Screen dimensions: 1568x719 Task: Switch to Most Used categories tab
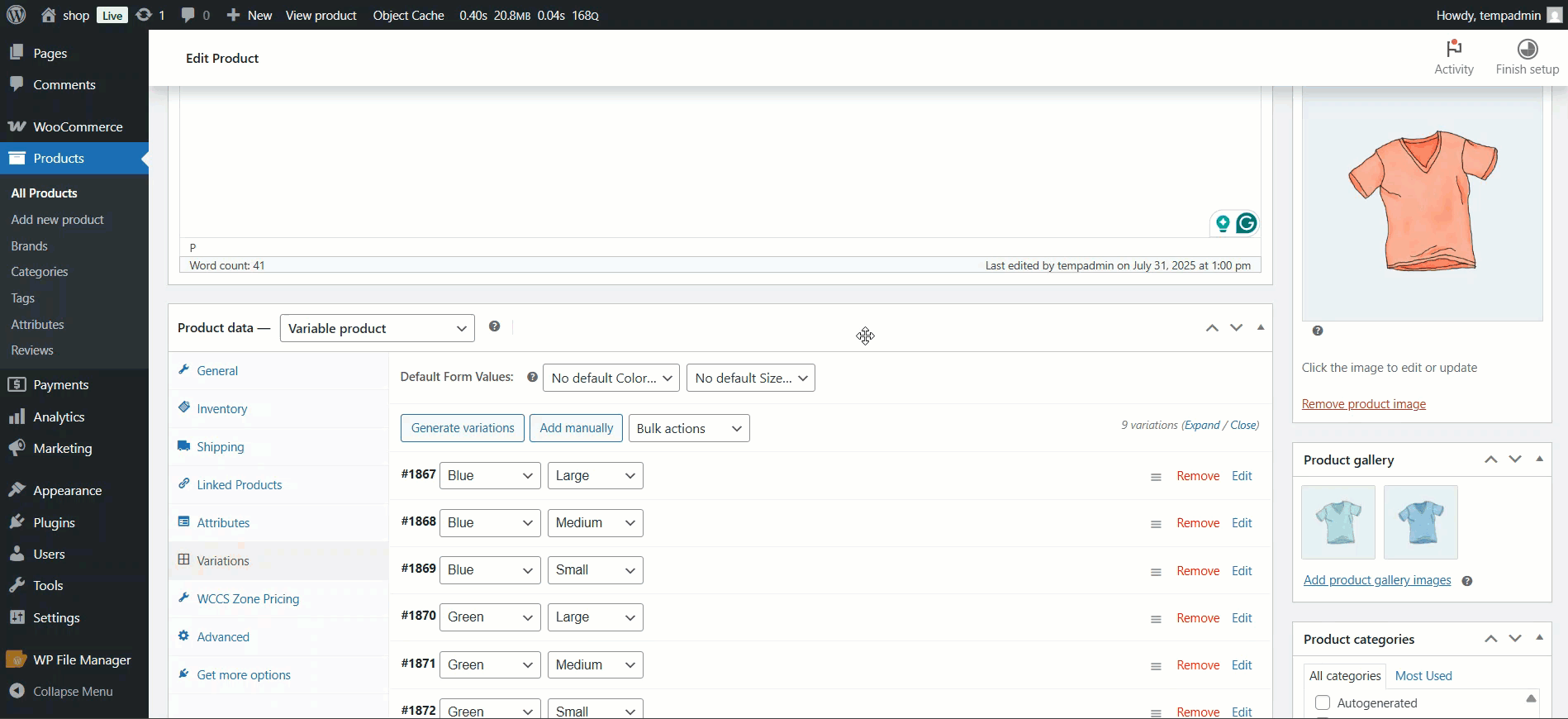click(x=1423, y=675)
